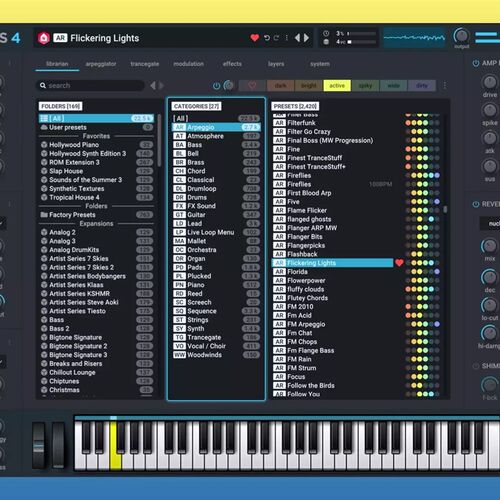The width and height of the screenshot is (500, 500).
Task: Switch to the trancegate tab
Action: [144, 64]
